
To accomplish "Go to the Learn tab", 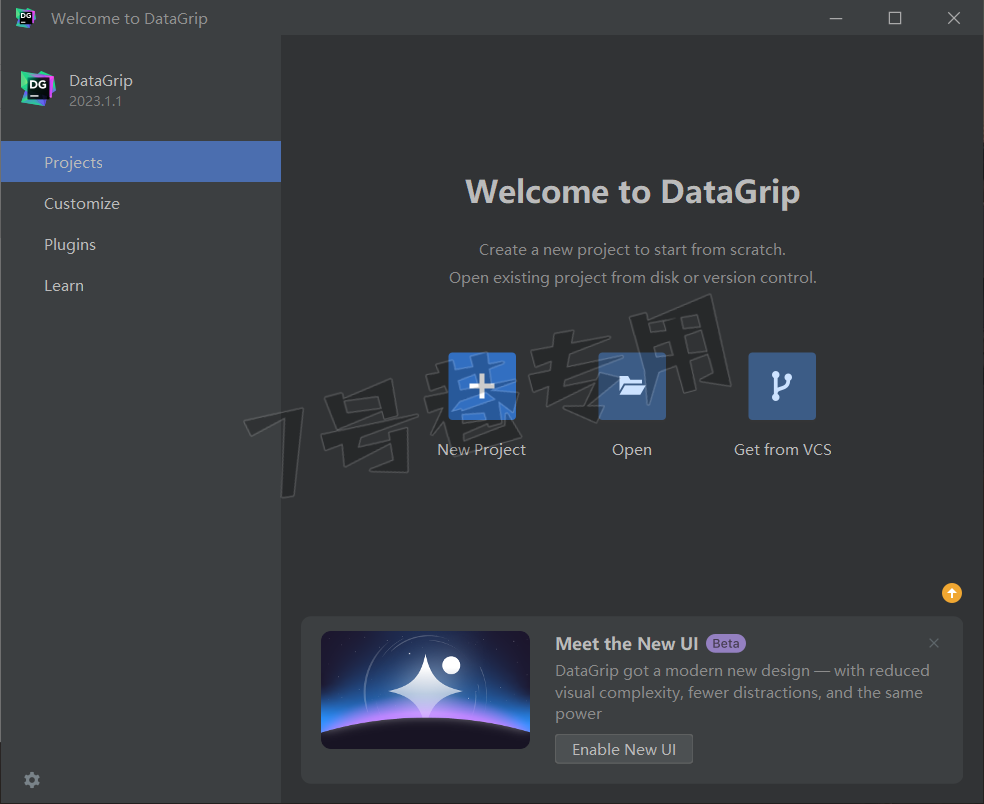I will [x=141, y=286].
